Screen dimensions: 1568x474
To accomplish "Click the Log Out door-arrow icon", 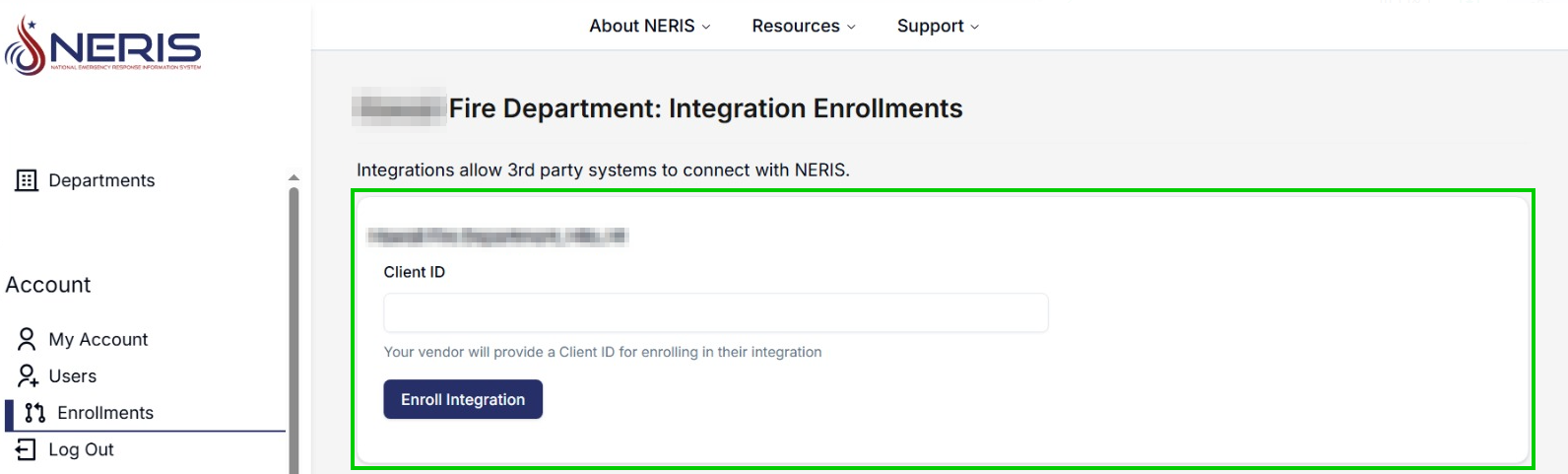I will (x=27, y=449).
